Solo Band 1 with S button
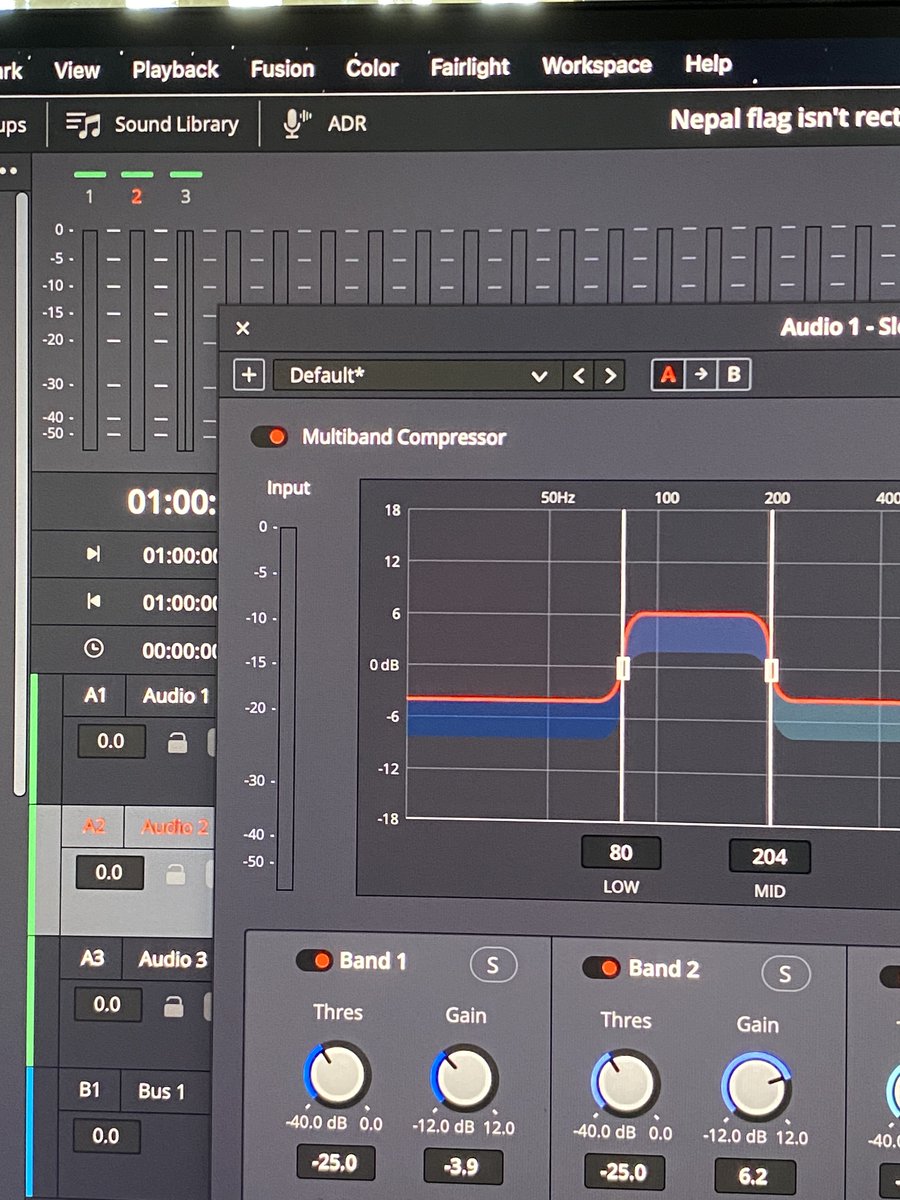900x1200 pixels. (x=492, y=965)
